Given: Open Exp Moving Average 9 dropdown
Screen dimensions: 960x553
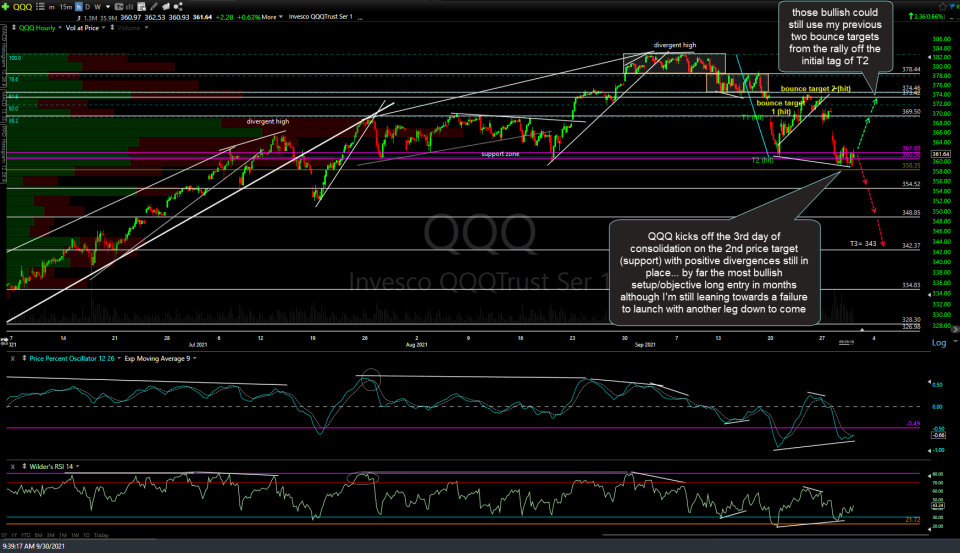Looking at the screenshot, I should pyautogui.click(x=195, y=358).
